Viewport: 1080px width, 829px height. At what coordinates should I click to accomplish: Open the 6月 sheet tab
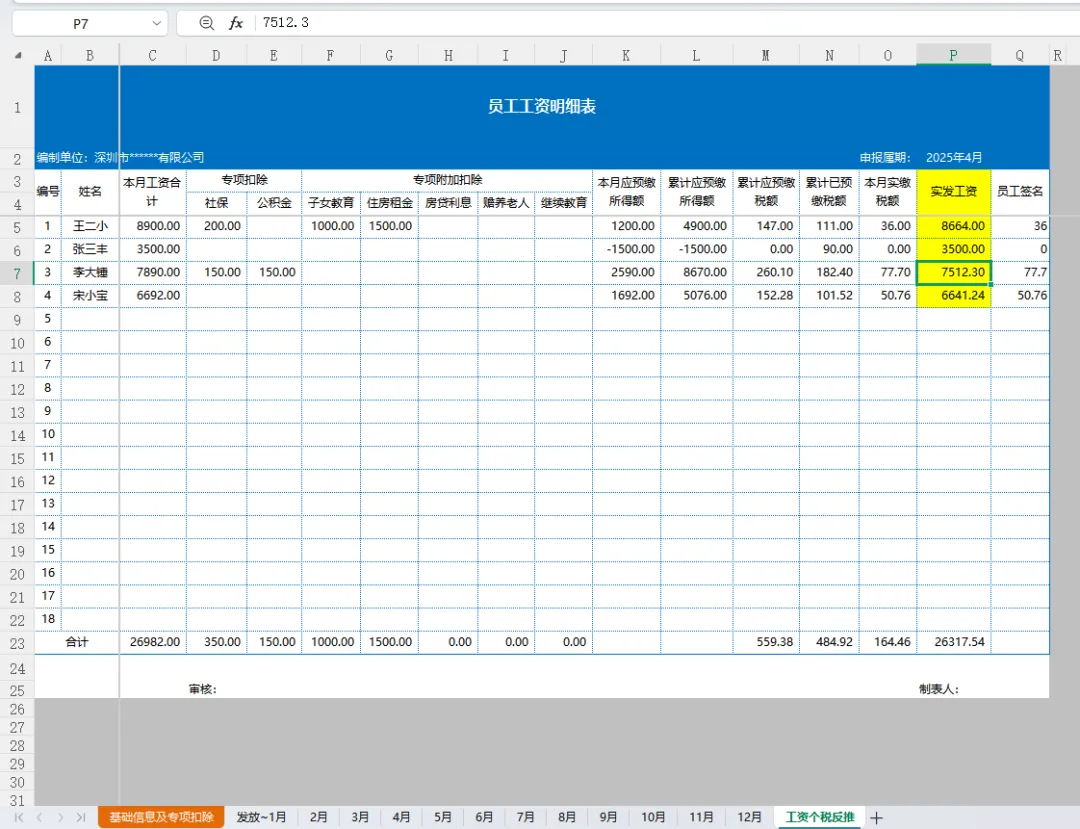(484, 817)
